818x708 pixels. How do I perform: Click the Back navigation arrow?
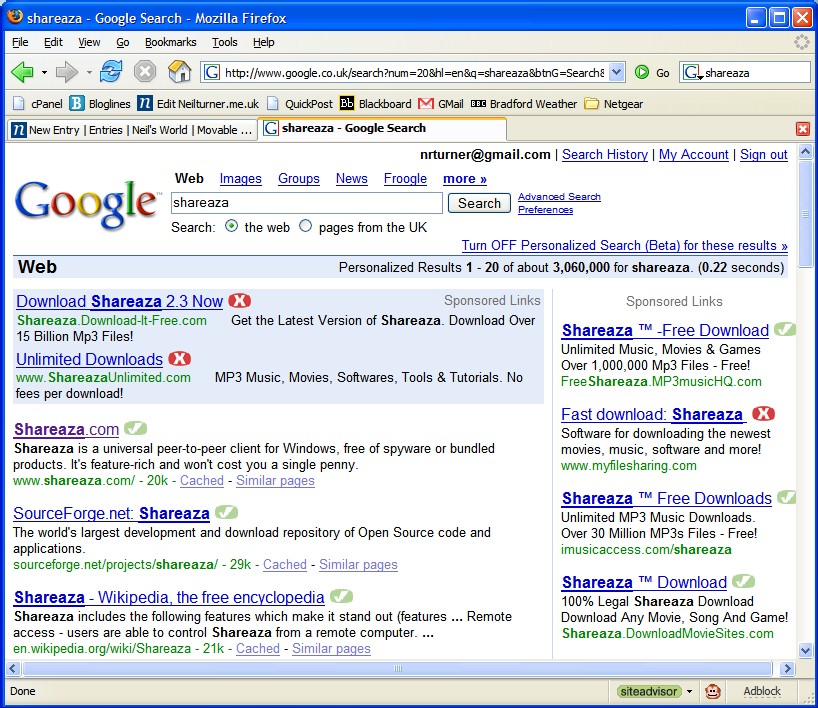pos(22,72)
